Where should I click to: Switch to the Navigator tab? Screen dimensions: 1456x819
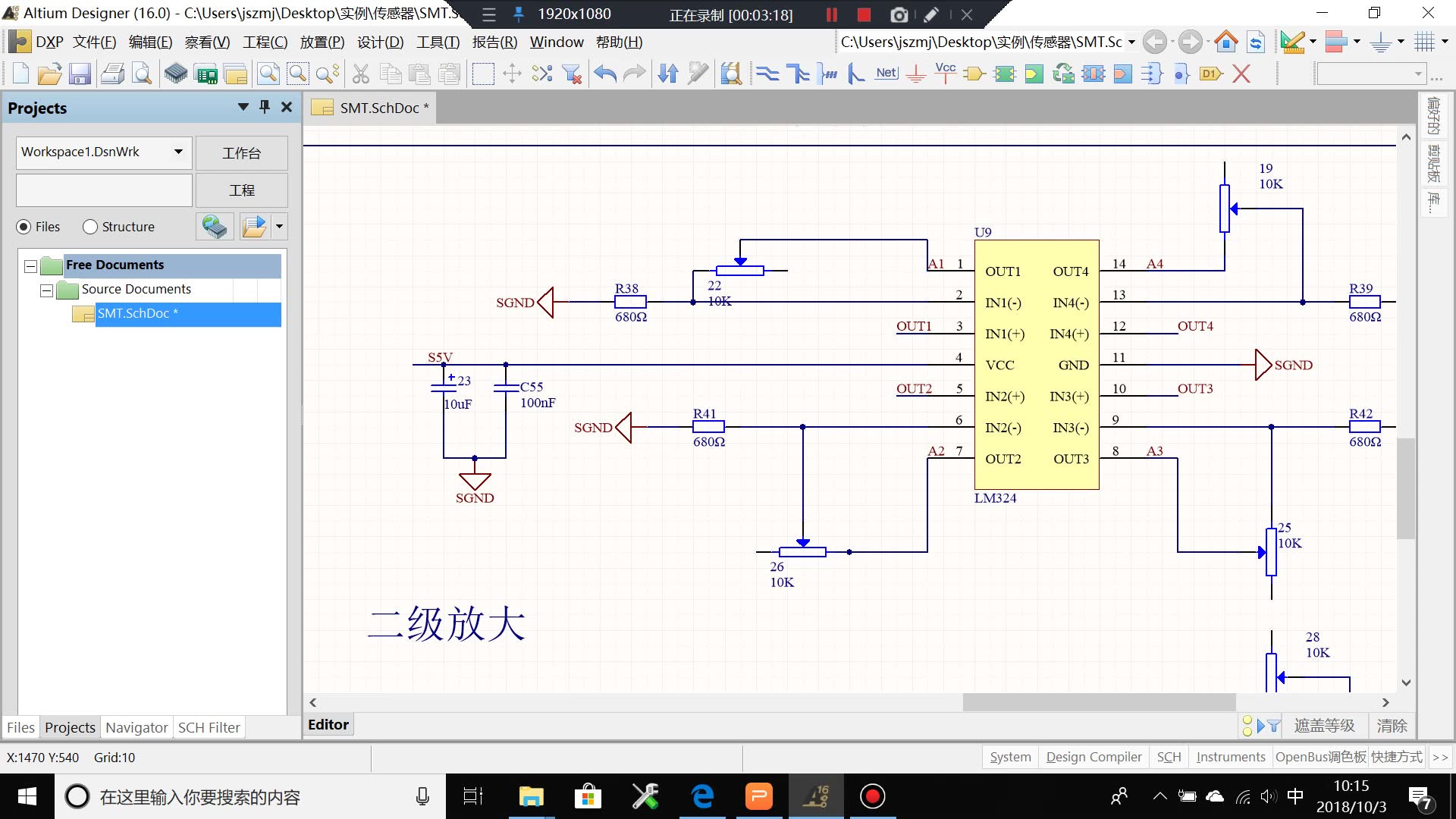pos(136,727)
